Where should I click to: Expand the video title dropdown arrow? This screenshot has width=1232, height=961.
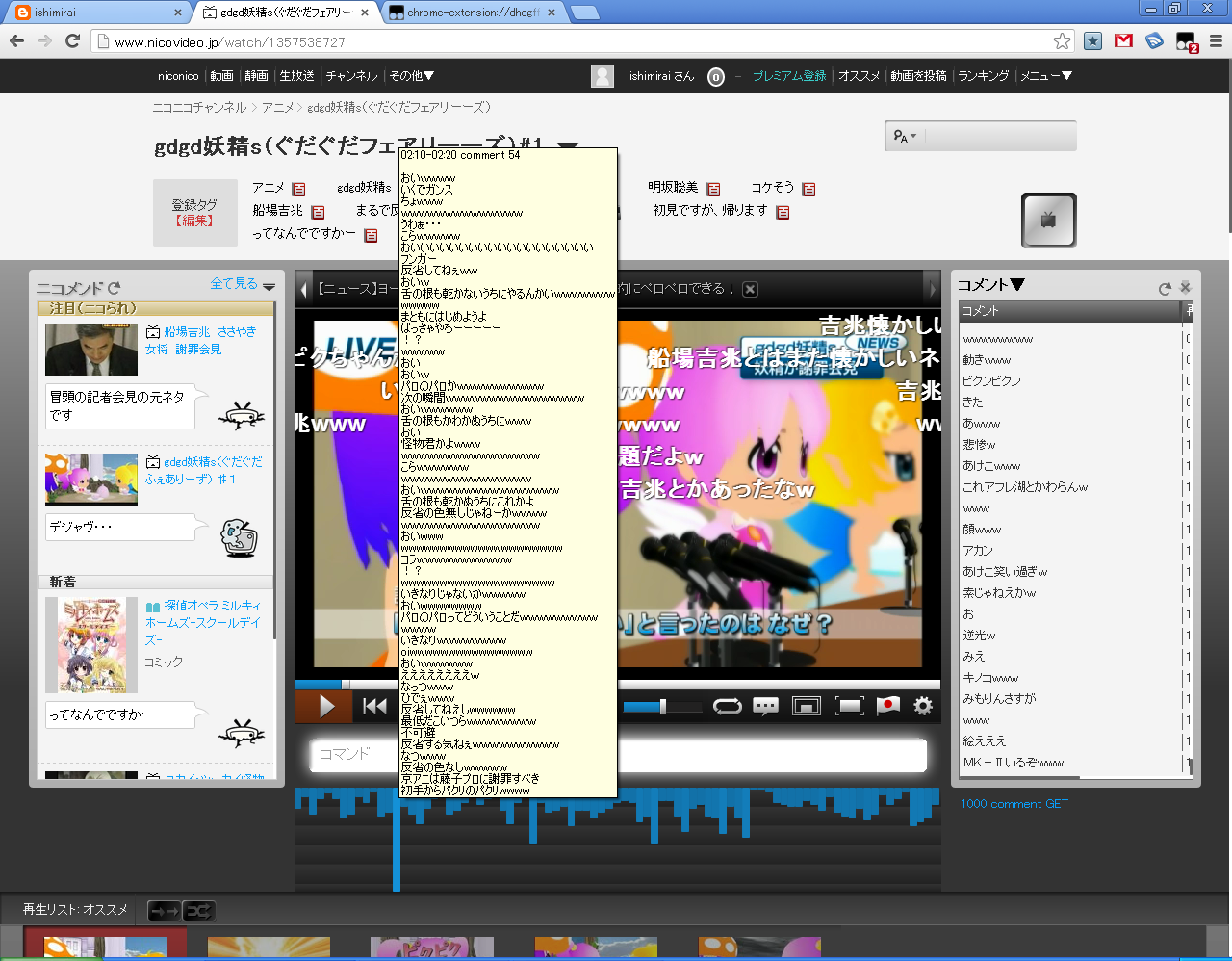[x=569, y=147]
